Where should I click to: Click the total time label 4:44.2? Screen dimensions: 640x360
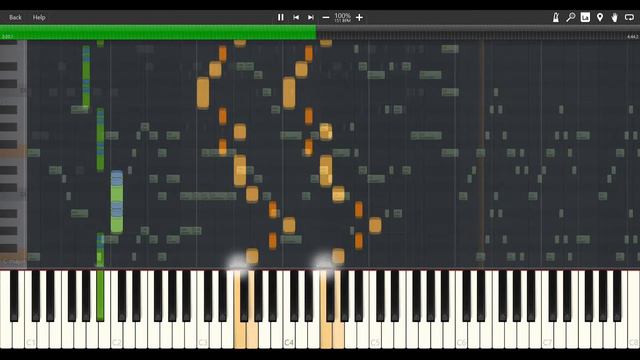click(x=632, y=37)
